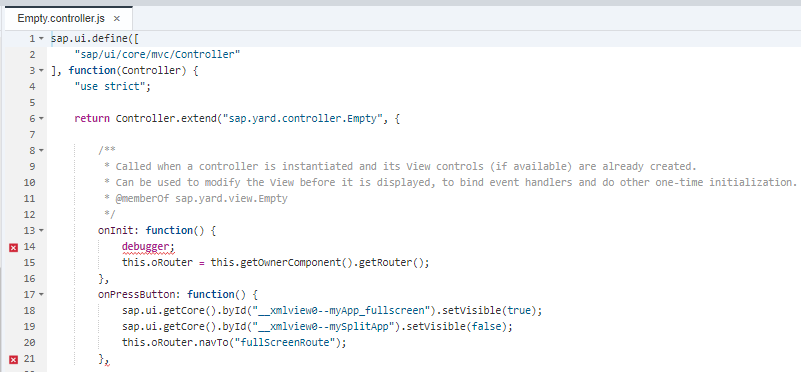Viewport: 801px width, 372px height.
Task: Click the onPressButton function name
Action: [x=136, y=294]
